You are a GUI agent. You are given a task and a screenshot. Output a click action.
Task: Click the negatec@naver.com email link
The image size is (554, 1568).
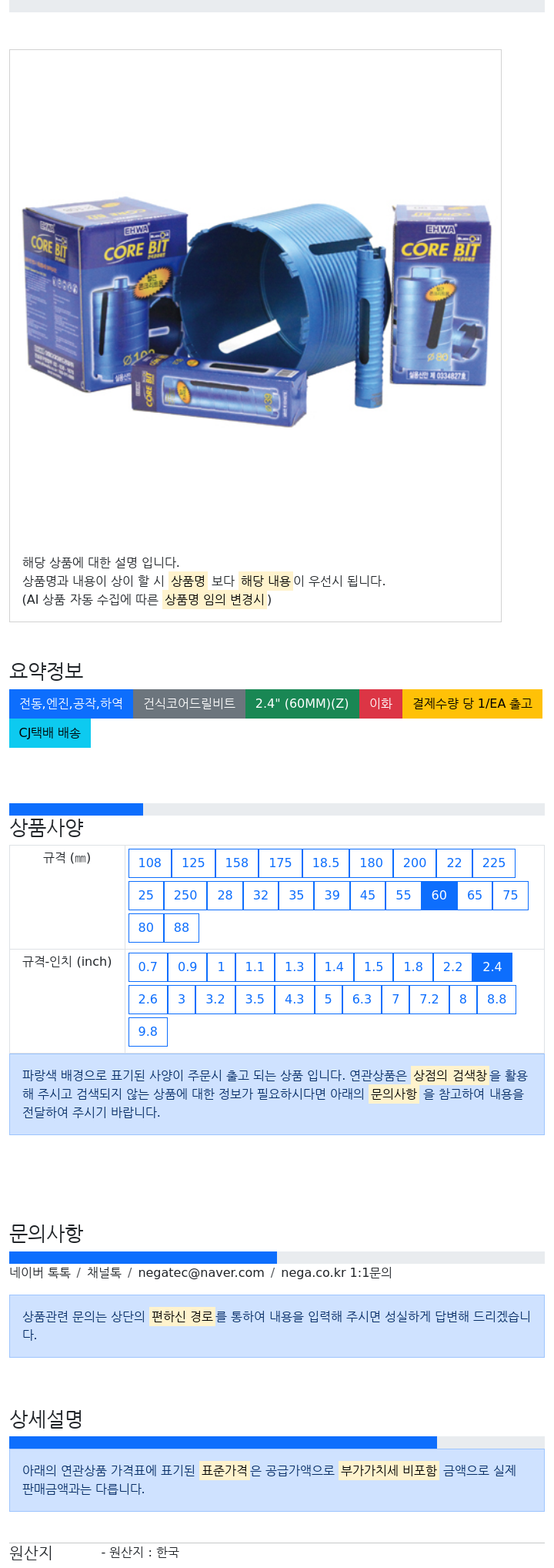click(201, 1273)
